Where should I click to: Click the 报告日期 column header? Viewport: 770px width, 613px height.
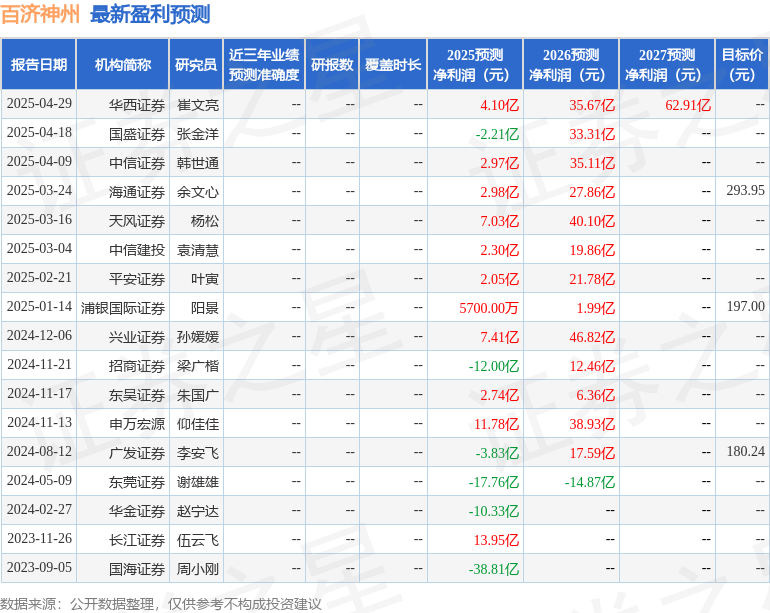tap(39, 64)
